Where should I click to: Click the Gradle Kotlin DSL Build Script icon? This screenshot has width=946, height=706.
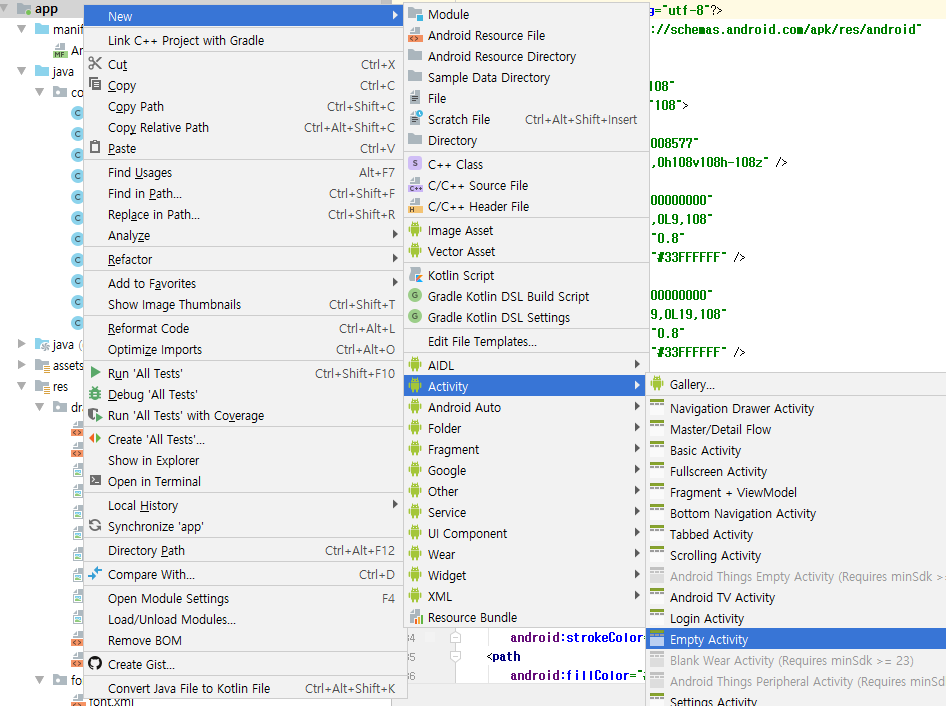(x=415, y=295)
